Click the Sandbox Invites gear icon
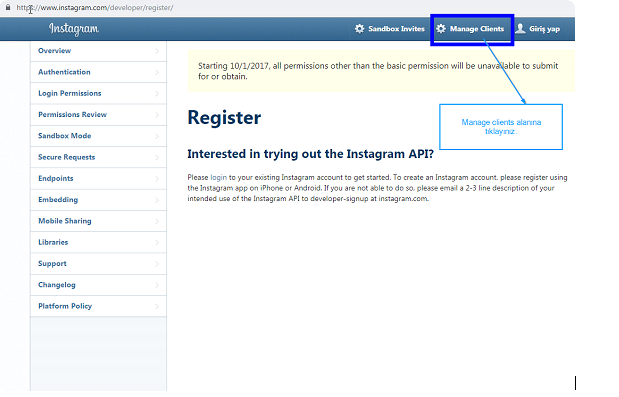 [x=359, y=29]
